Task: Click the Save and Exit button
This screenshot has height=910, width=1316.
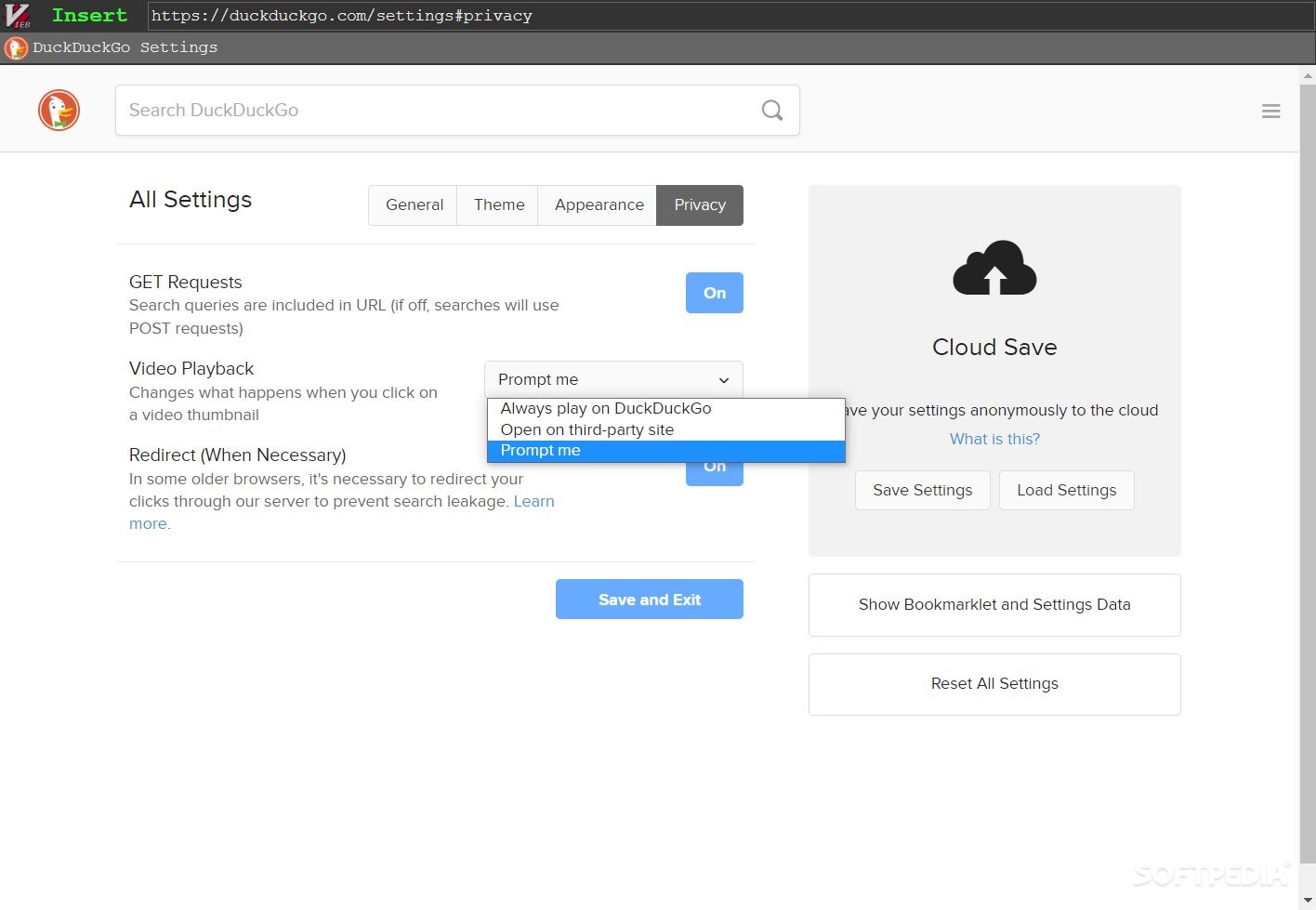Action: 649,600
